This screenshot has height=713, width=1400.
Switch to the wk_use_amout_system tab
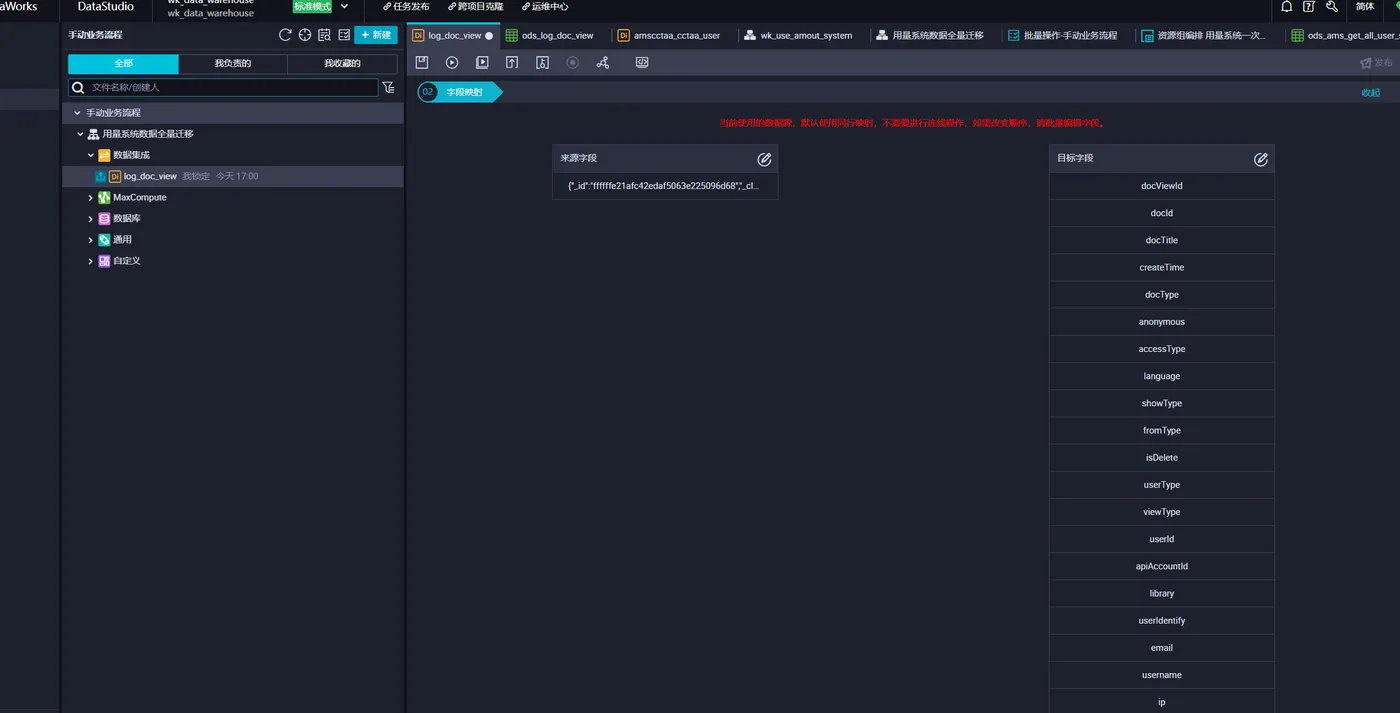[798, 35]
